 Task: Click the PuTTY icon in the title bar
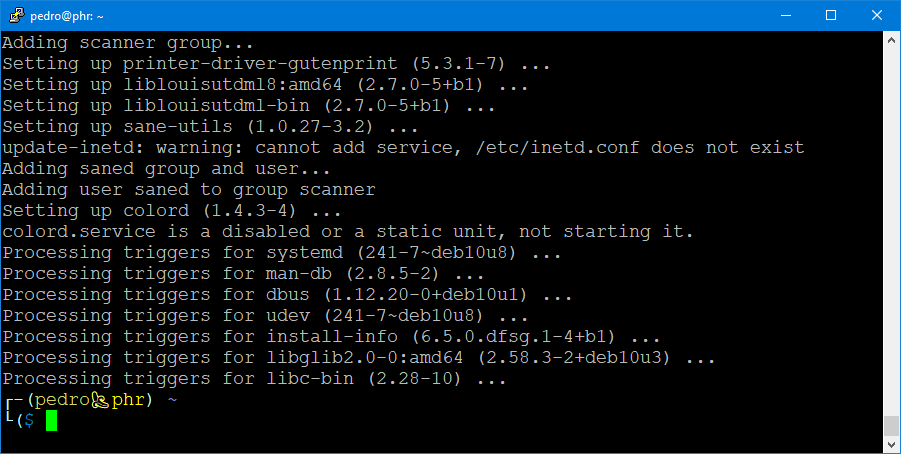point(16,16)
